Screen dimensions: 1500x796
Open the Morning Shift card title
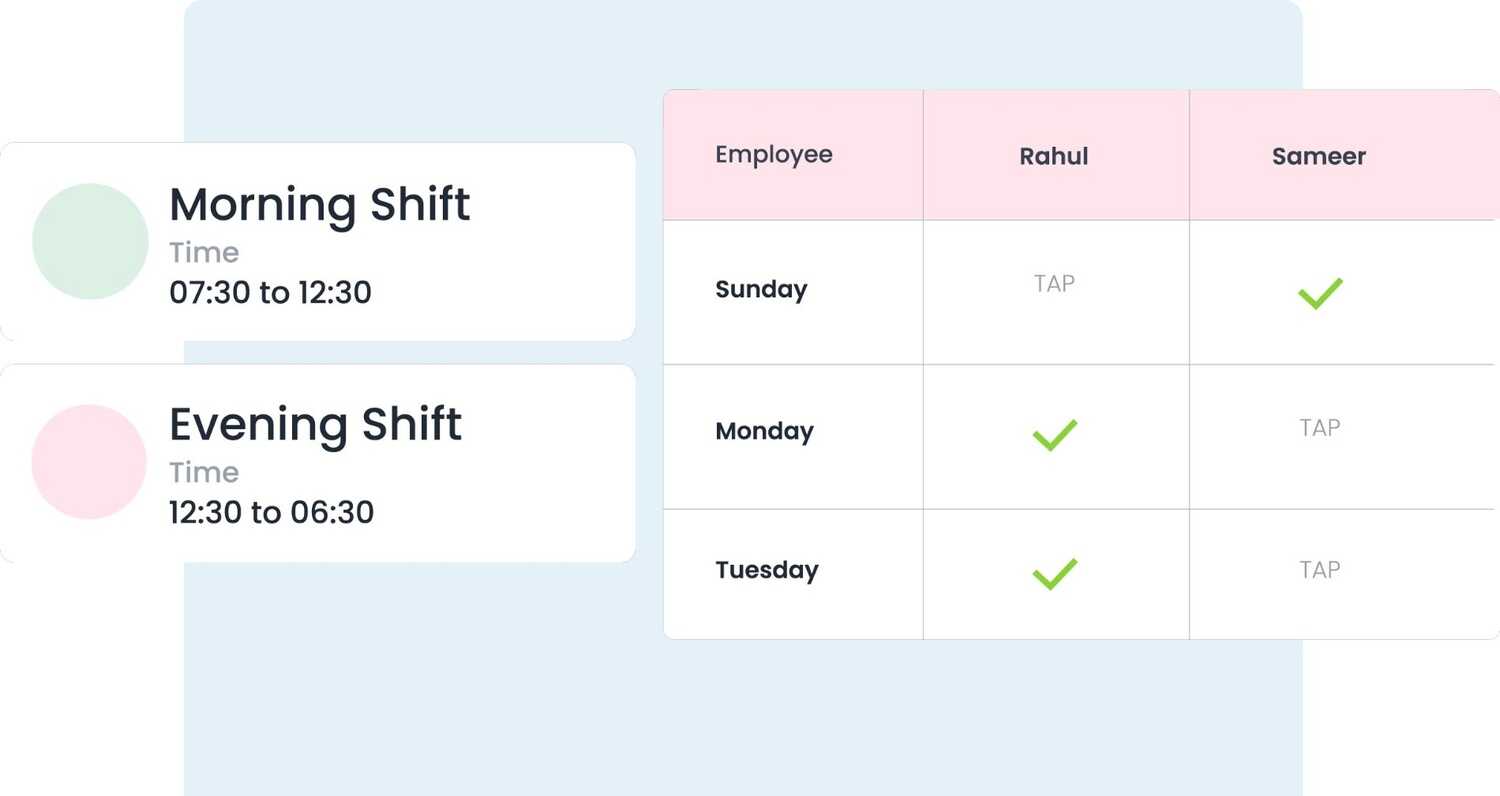(x=319, y=205)
